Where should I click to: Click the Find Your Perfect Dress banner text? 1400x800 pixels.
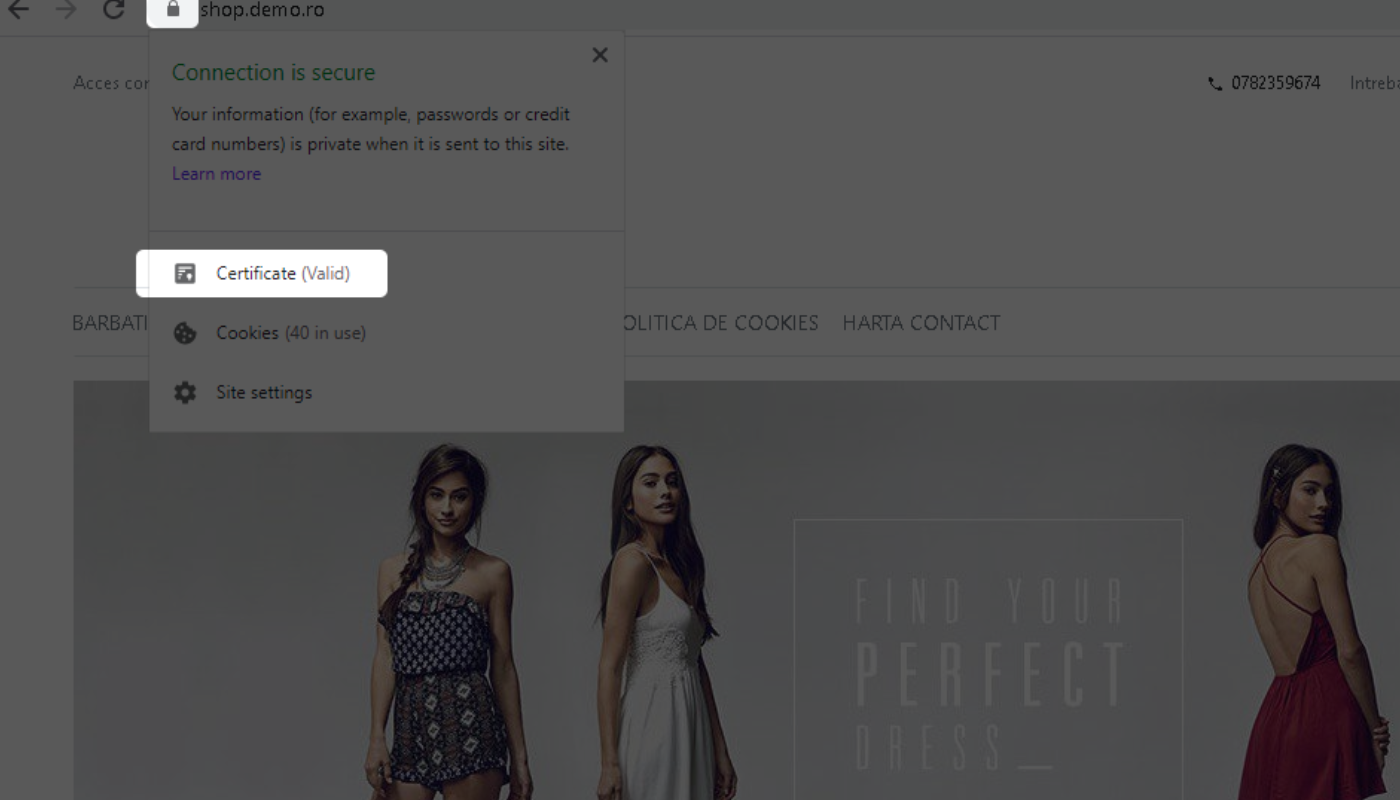click(989, 672)
